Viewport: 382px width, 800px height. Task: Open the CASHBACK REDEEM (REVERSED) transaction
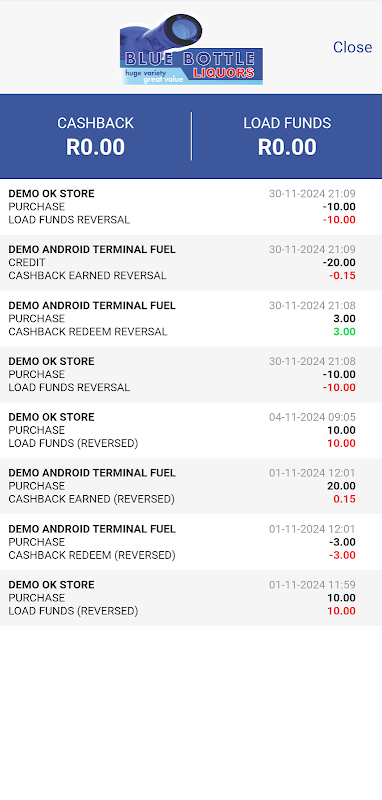191,542
